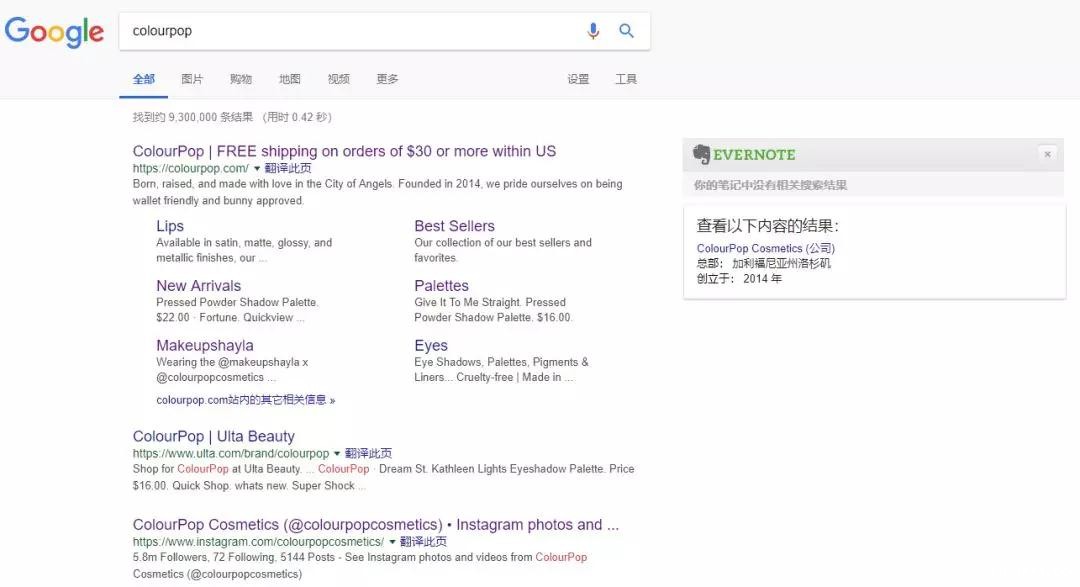Screen dimensions: 1080x587
Task: Open ColourPop Cosmetics (公司) Evernote link
Action: tap(765, 248)
